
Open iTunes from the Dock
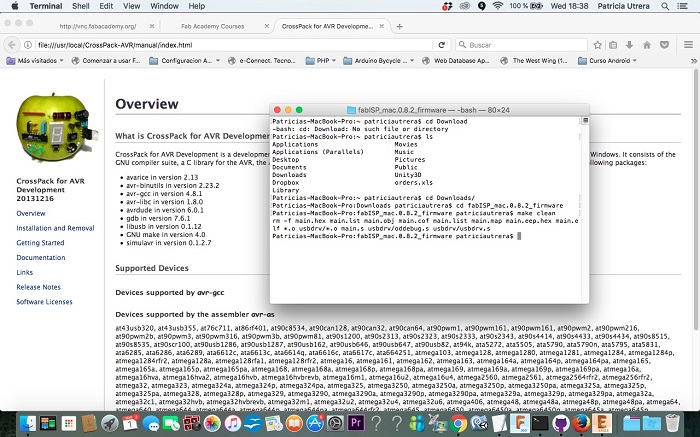coord(233,423)
